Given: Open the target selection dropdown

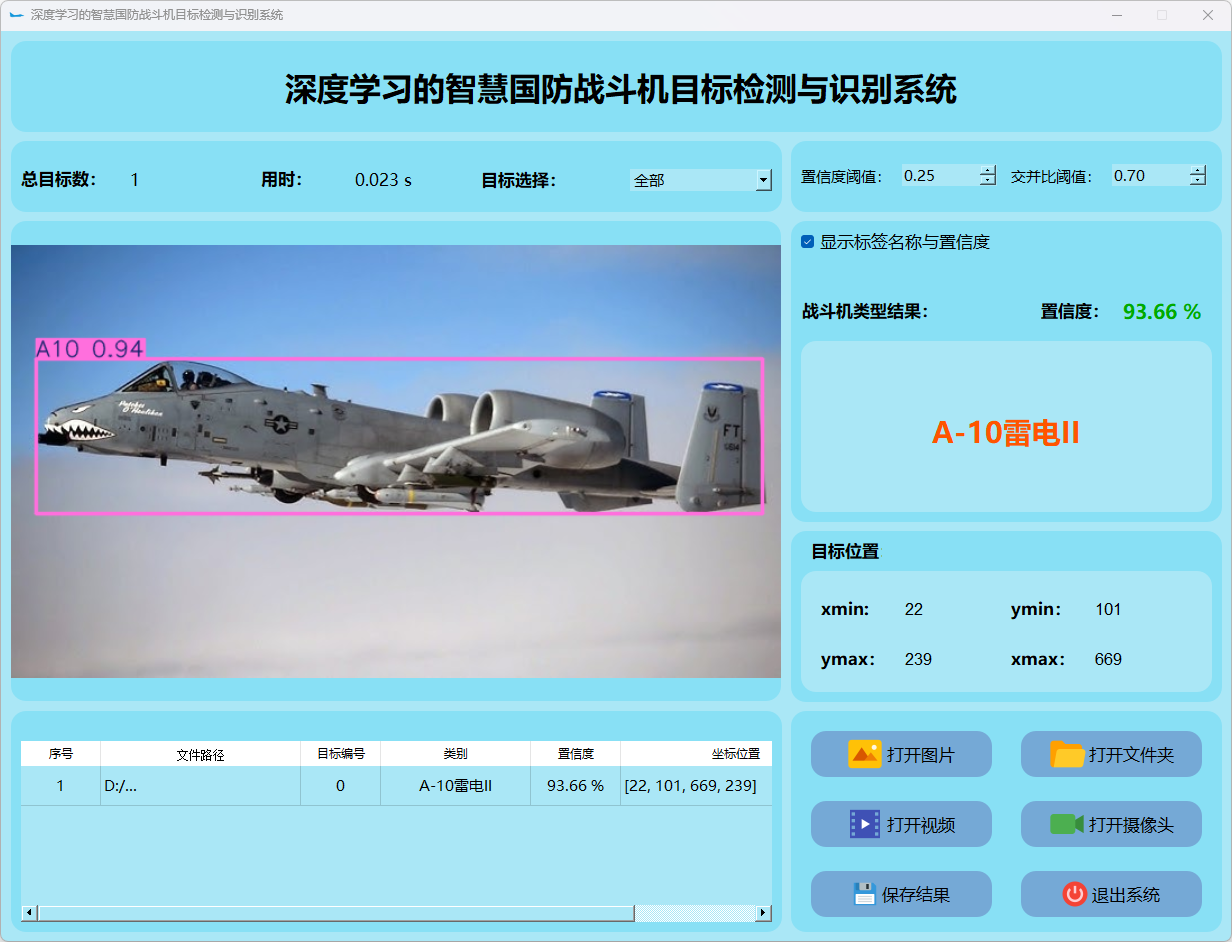Looking at the screenshot, I should tap(763, 180).
